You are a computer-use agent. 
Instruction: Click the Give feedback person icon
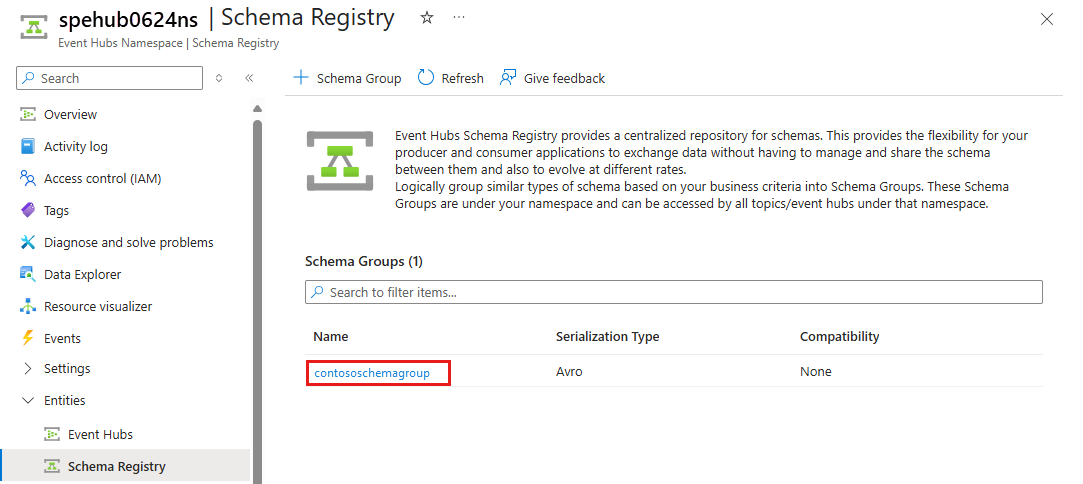[508, 77]
